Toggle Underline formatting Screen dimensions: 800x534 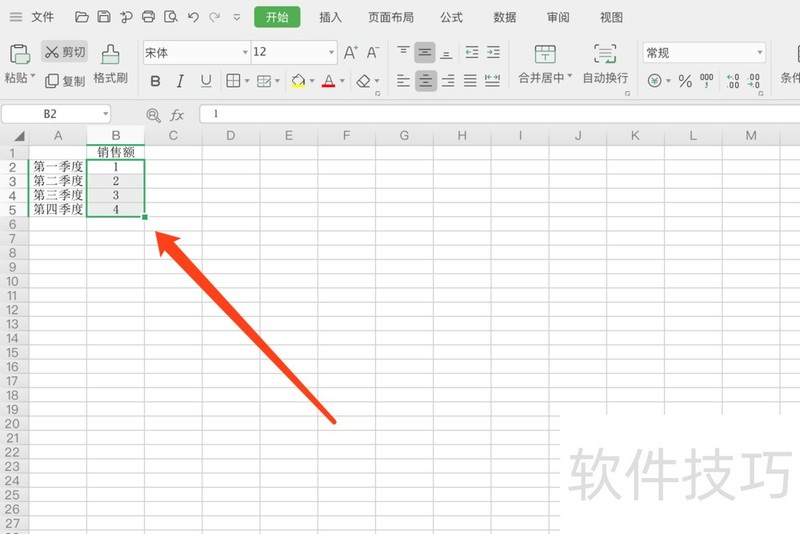pyautogui.click(x=206, y=81)
